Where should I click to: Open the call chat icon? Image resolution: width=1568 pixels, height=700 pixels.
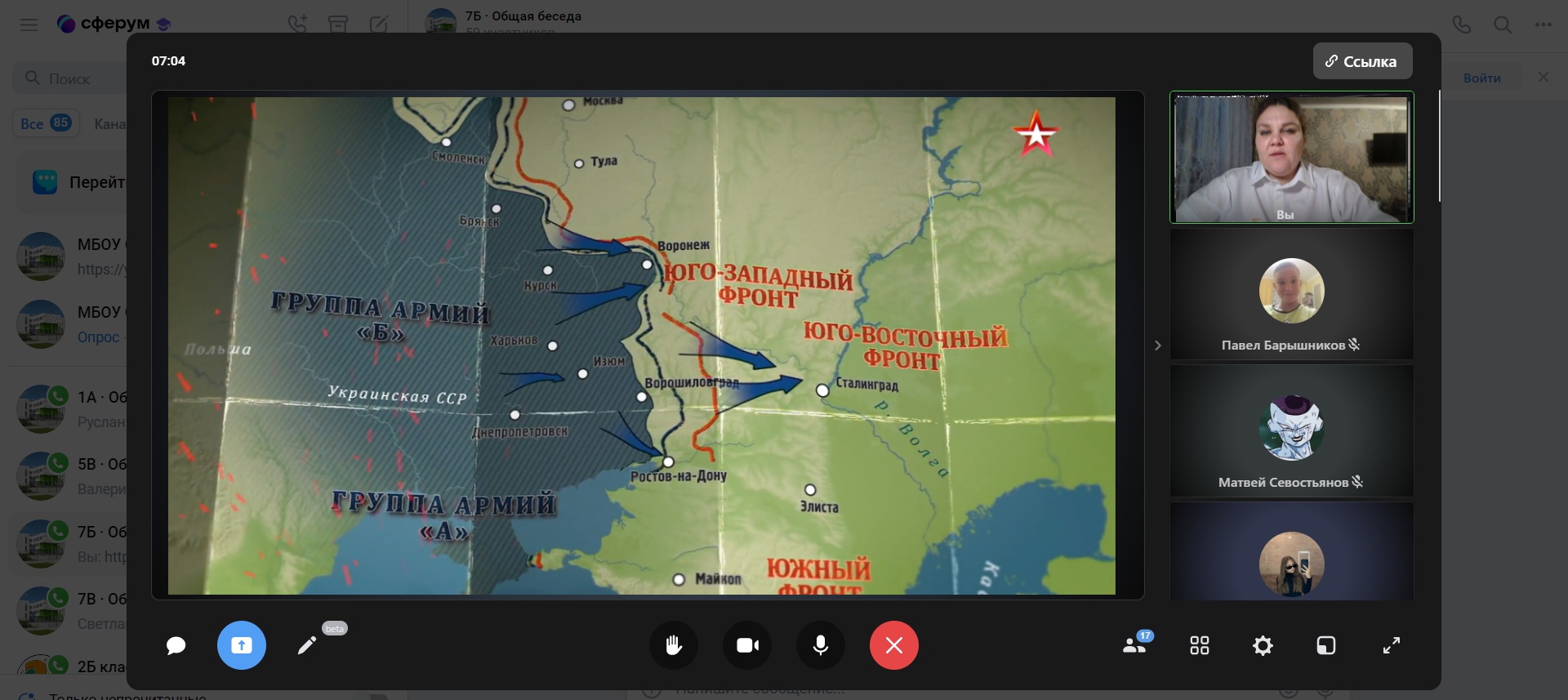[176, 646]
